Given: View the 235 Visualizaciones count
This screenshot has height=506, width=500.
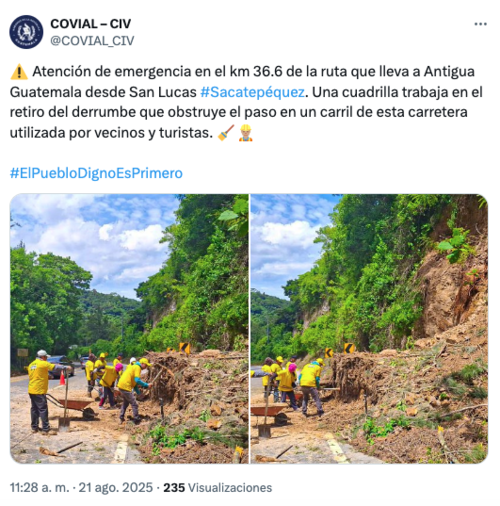Looking at the screenshot, I should pyautogui.click(x=218, y=488).
